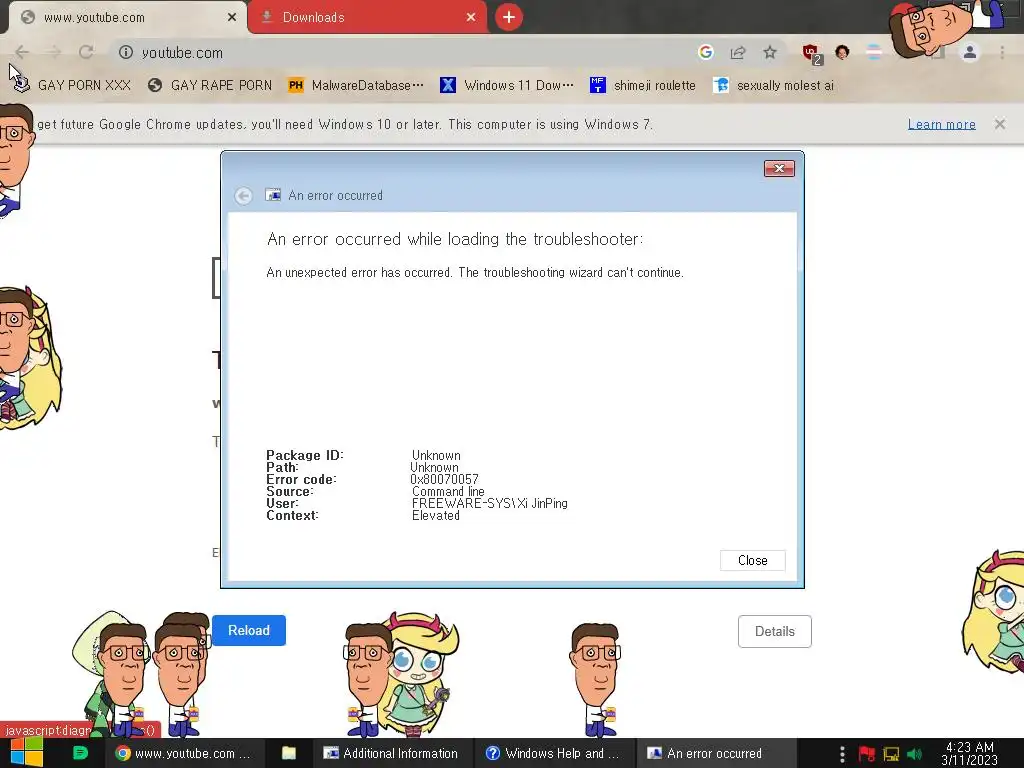Open green app icon on taskbar
This screenshot has width=1024, height=768.
click(x=80, y=753)
